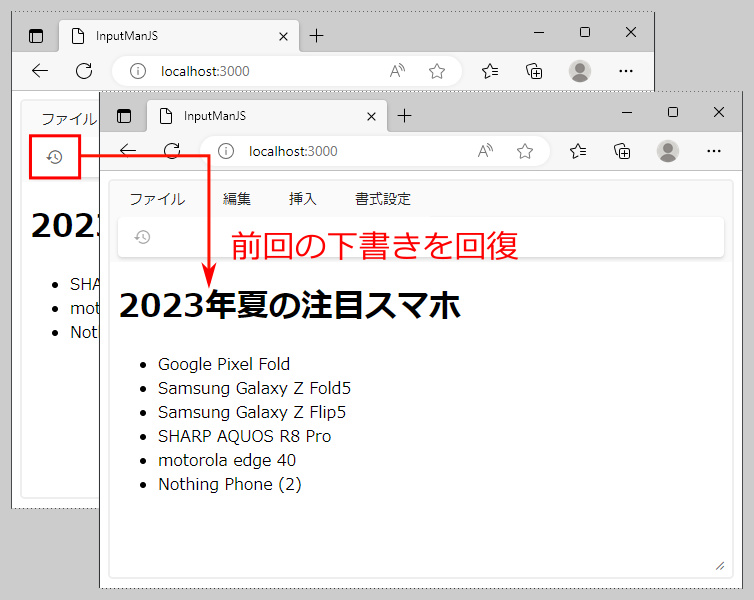Maximize the back browser window
The image size is (754, 600).
point(585,32)
